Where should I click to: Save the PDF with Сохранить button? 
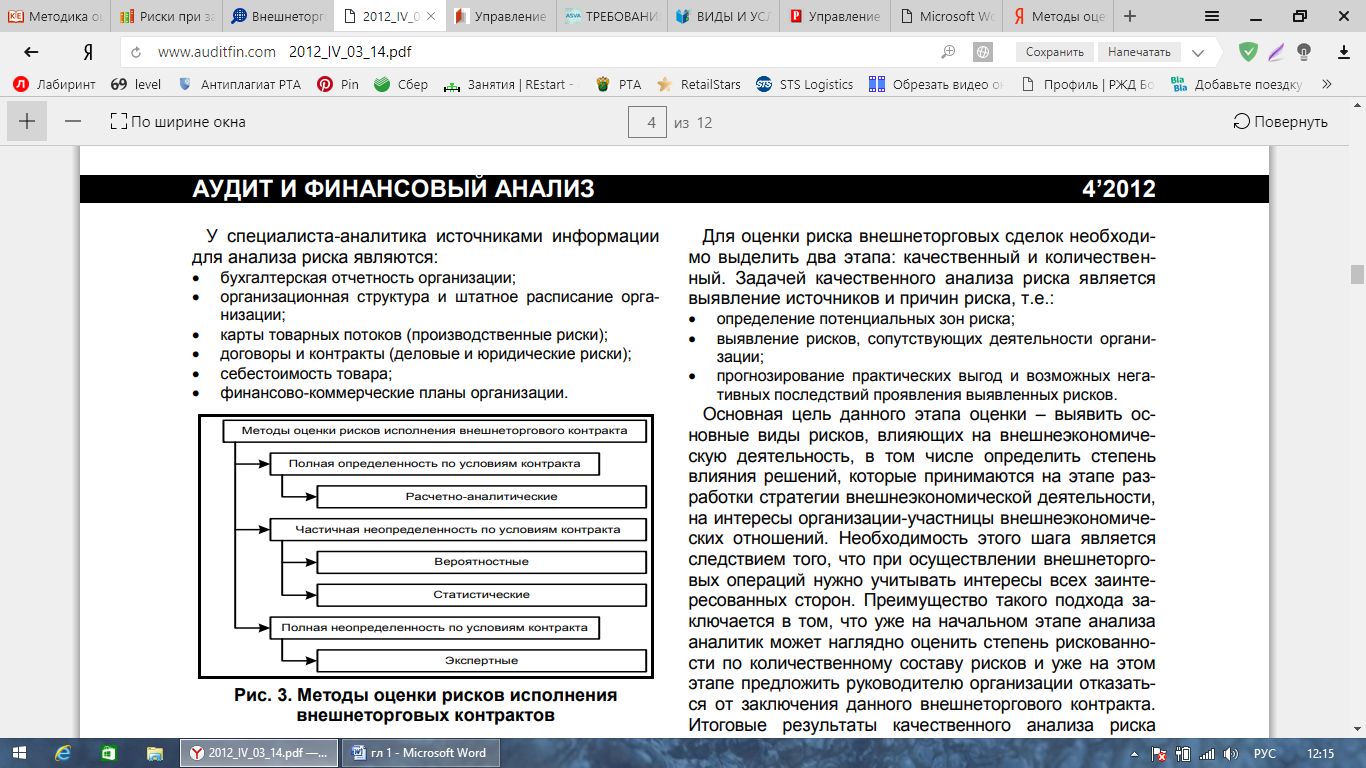coord(1055,52)
